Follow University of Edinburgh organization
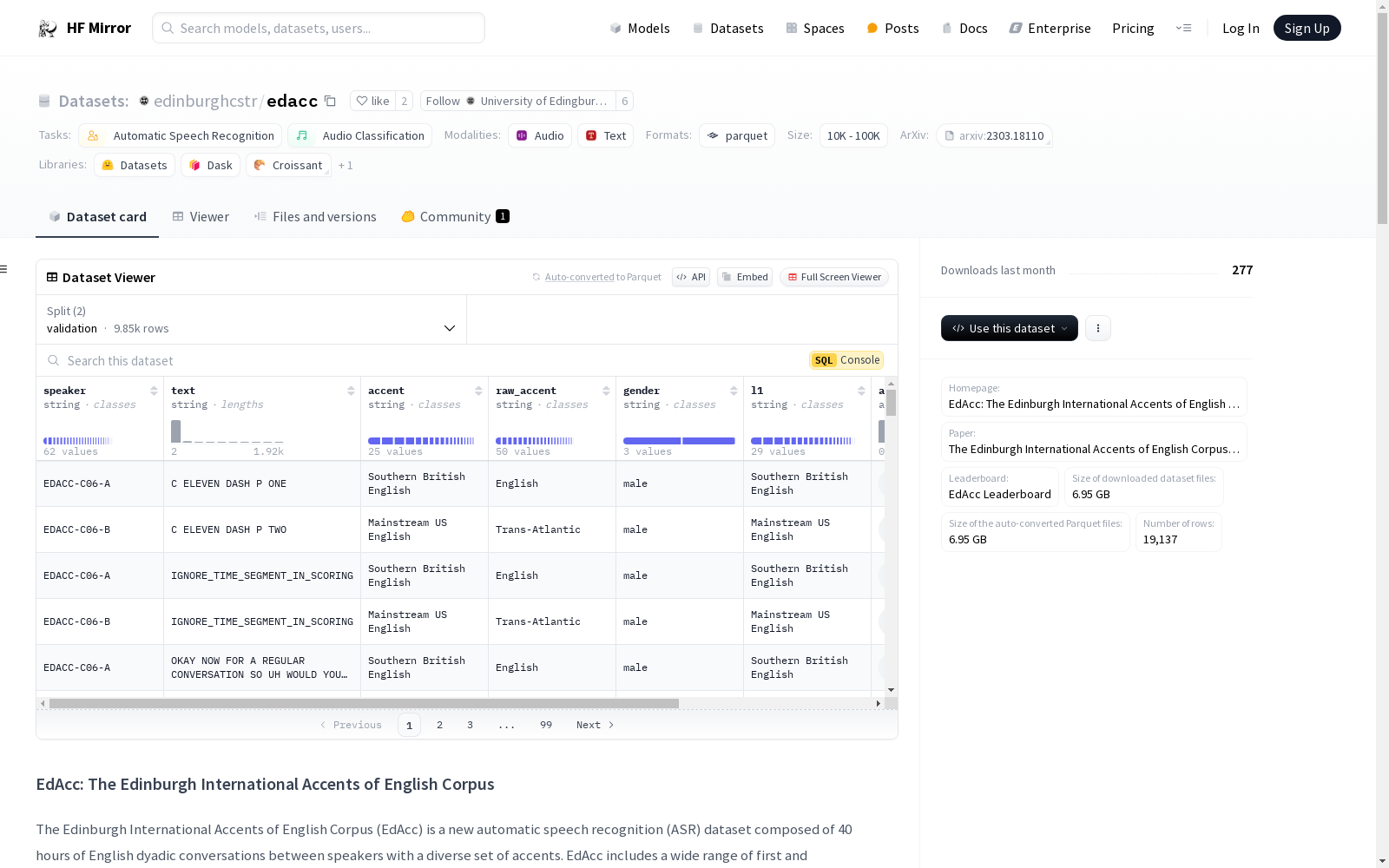The height and width of the screenshot is (868, 1389). (518, 101)
